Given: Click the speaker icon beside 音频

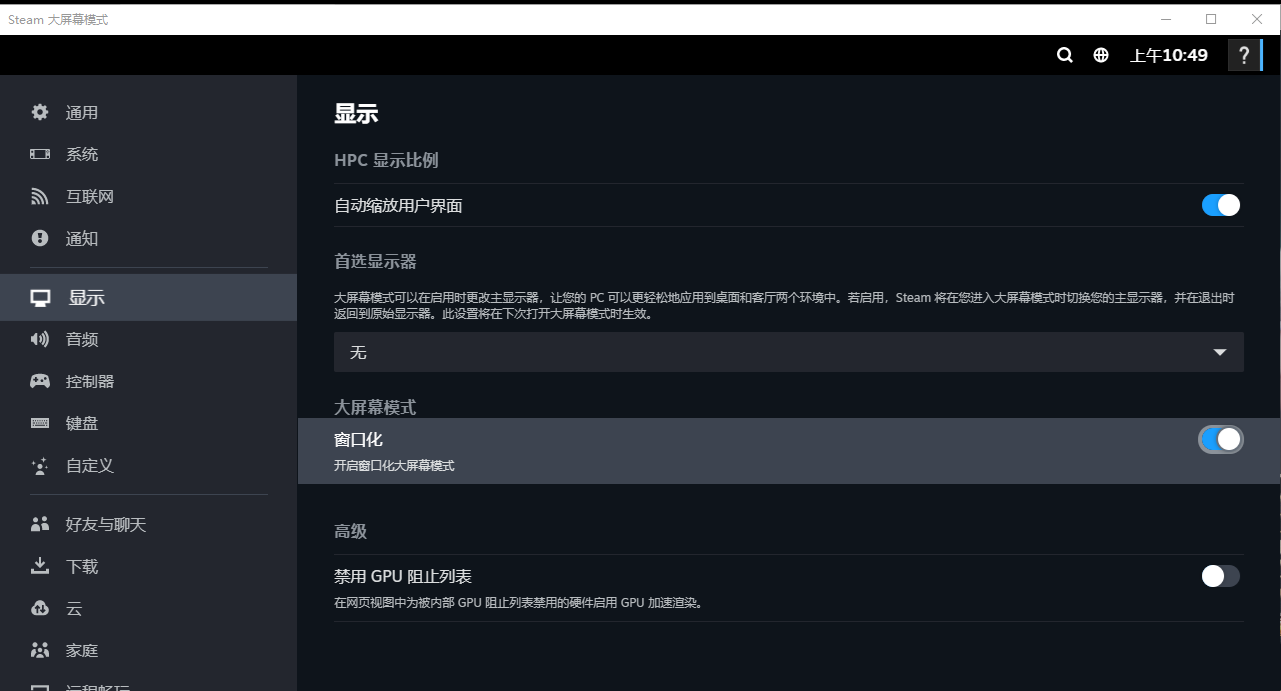Looking at the screenshot, I should (40, 339).
